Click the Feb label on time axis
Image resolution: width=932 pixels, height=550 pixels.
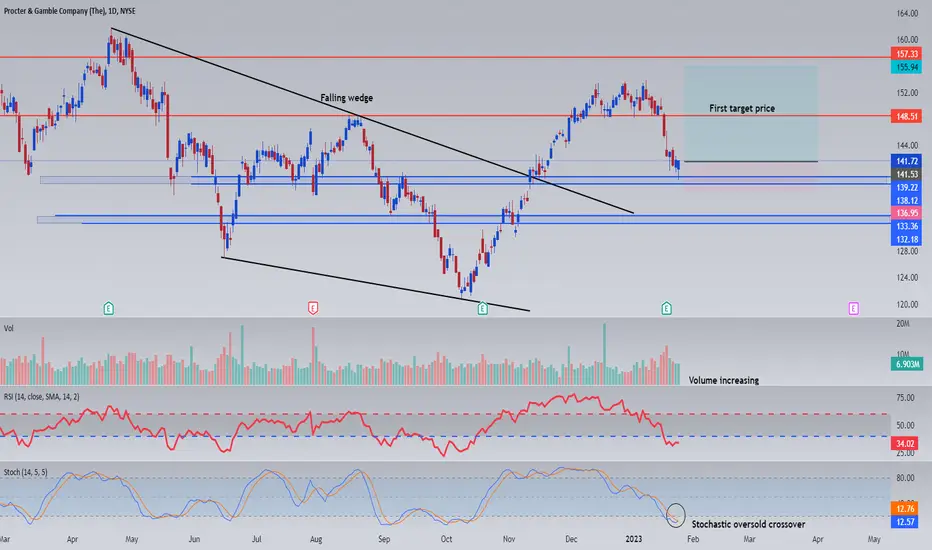693,539
